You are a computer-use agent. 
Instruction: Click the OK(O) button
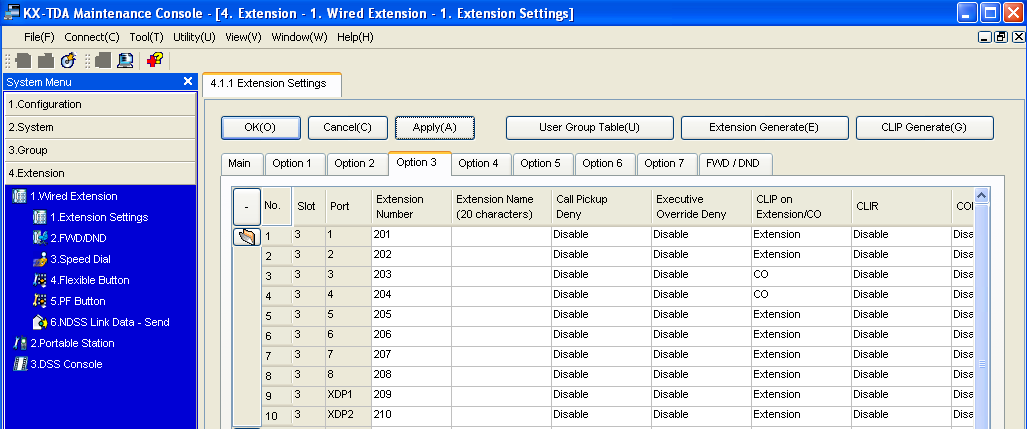coord(261,128)
